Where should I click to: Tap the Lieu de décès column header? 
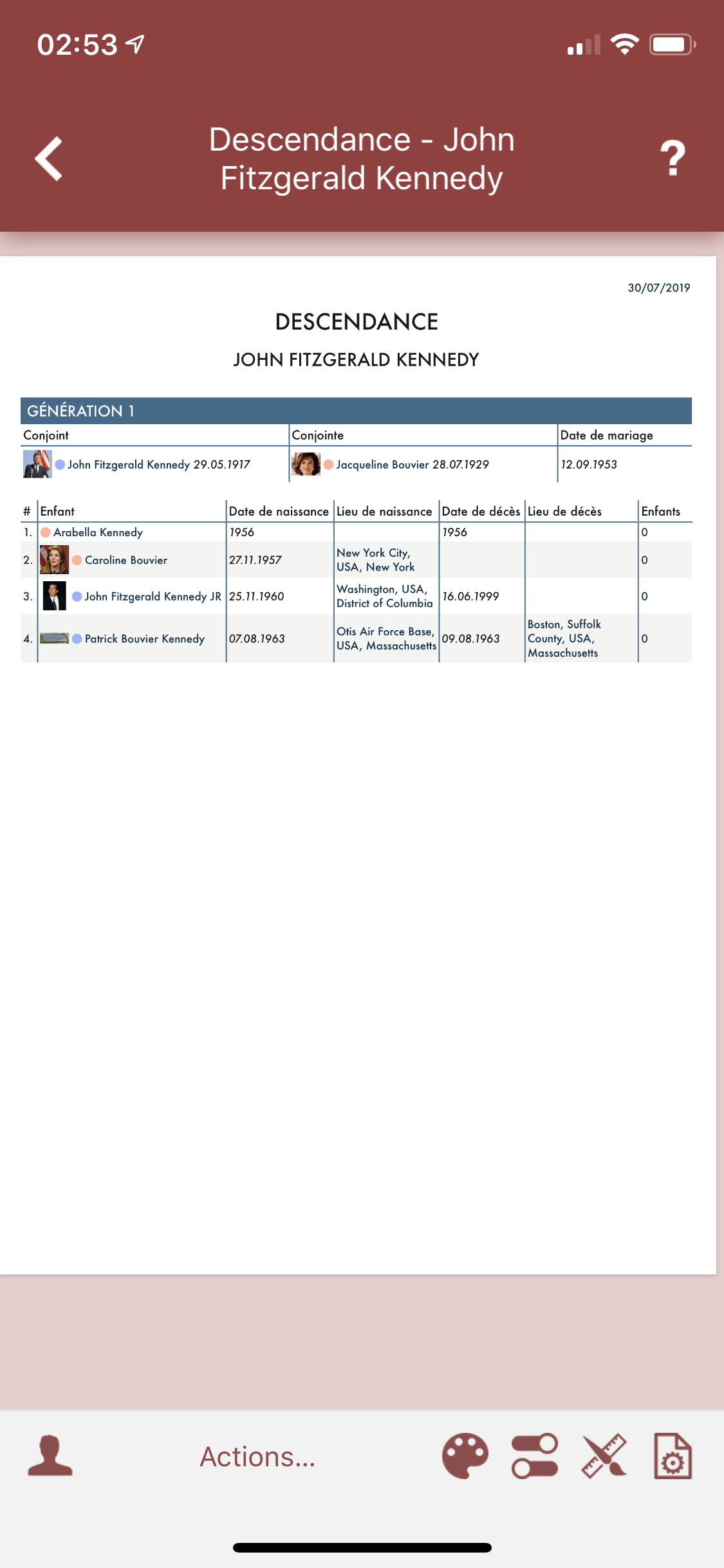pos(564,512)
